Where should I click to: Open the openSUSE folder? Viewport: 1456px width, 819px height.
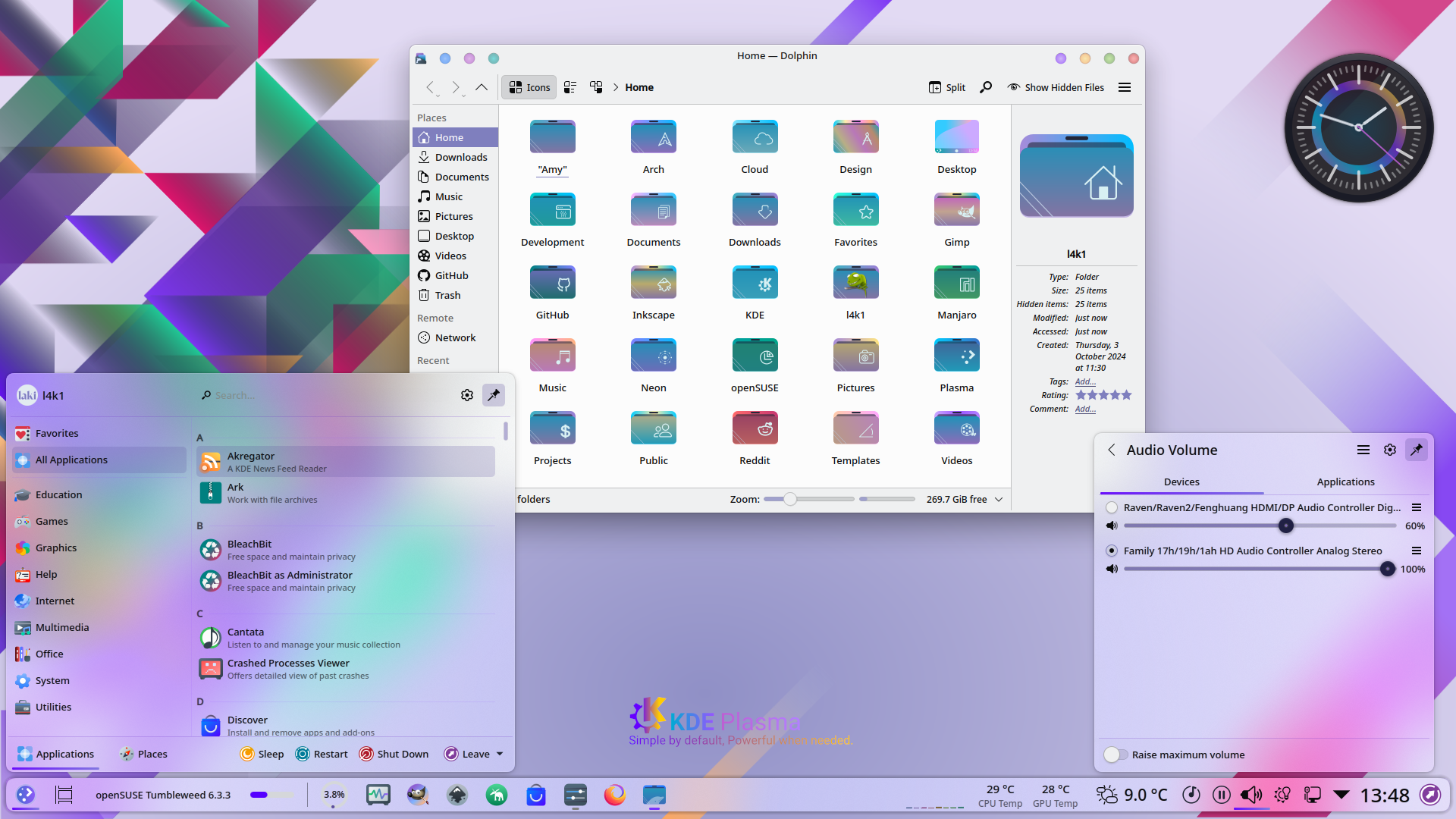click(755, 366)
